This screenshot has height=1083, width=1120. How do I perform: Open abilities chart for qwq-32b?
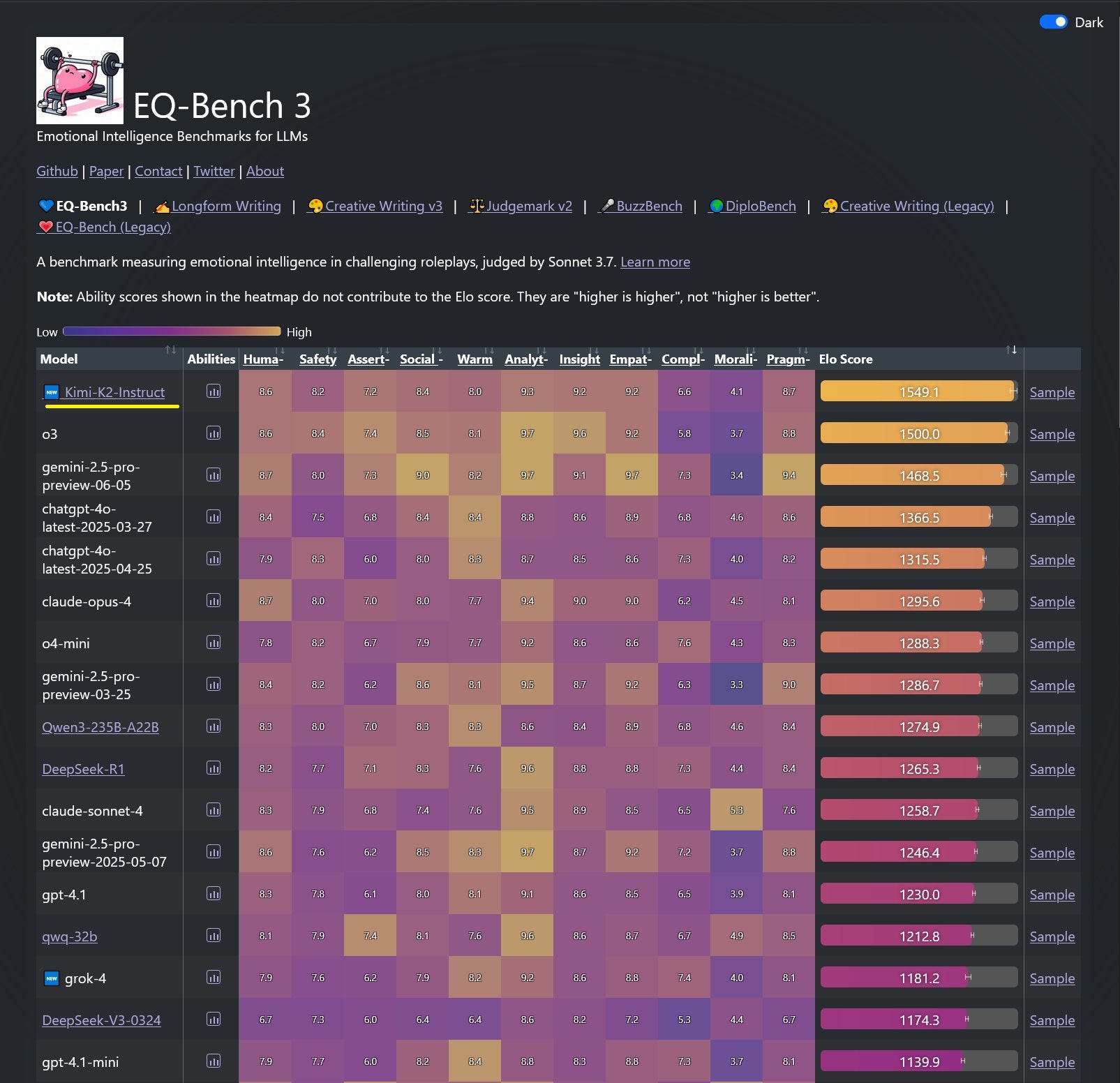(x=214, y=935)
